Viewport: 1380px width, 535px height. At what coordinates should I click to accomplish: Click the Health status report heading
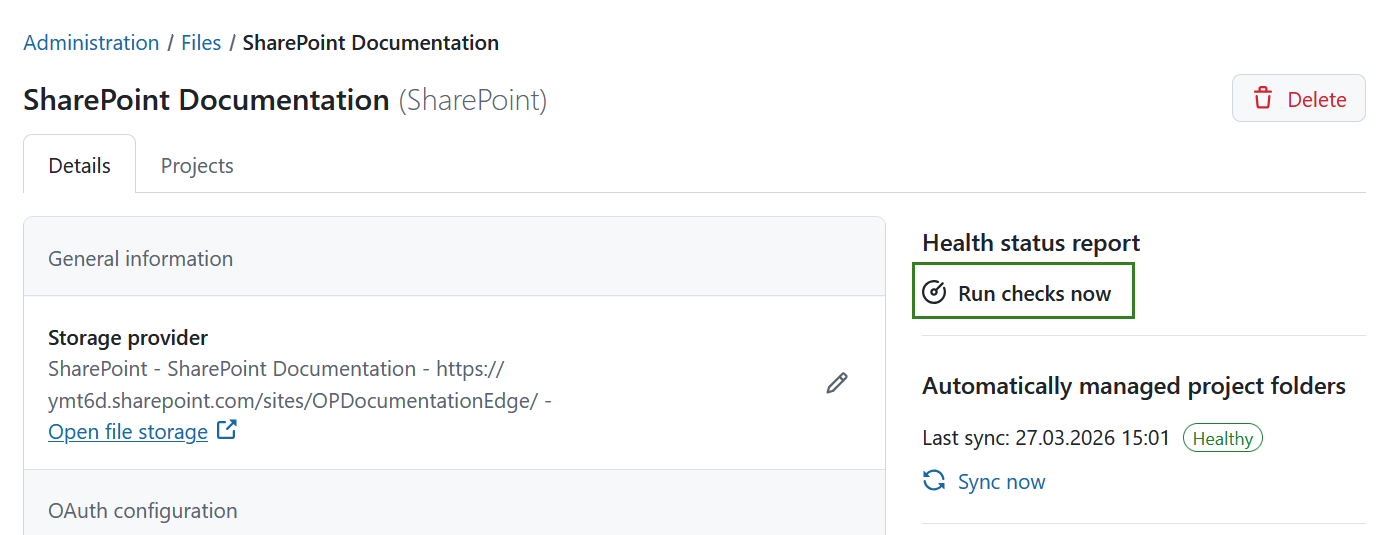(x=1031, y=242)
